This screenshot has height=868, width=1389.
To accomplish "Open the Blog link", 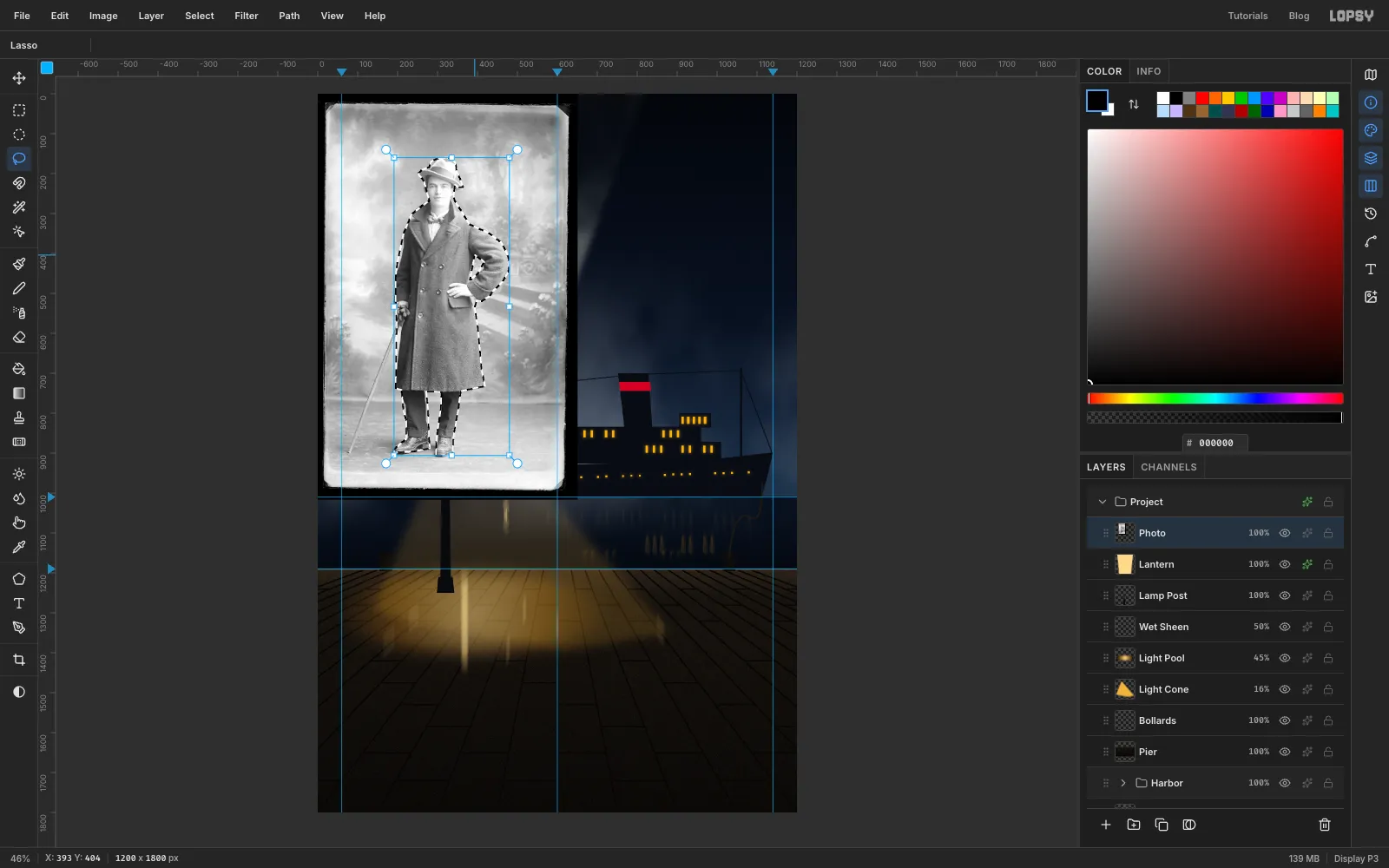I will (x=1299, y=16).
